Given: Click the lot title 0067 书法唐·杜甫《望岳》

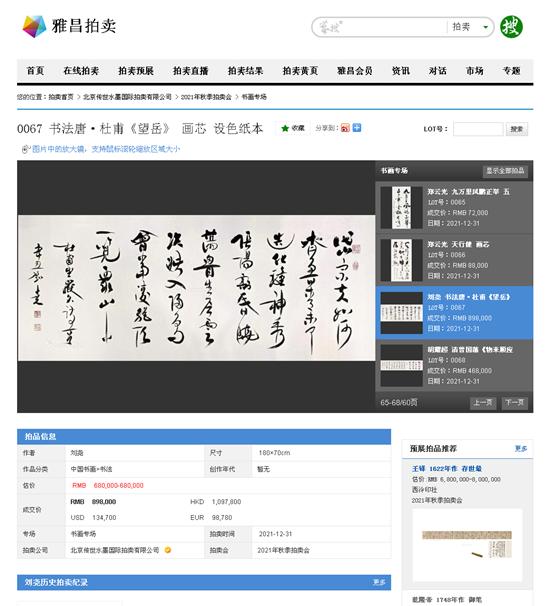Looking at the screenshot, I should 140,128.
